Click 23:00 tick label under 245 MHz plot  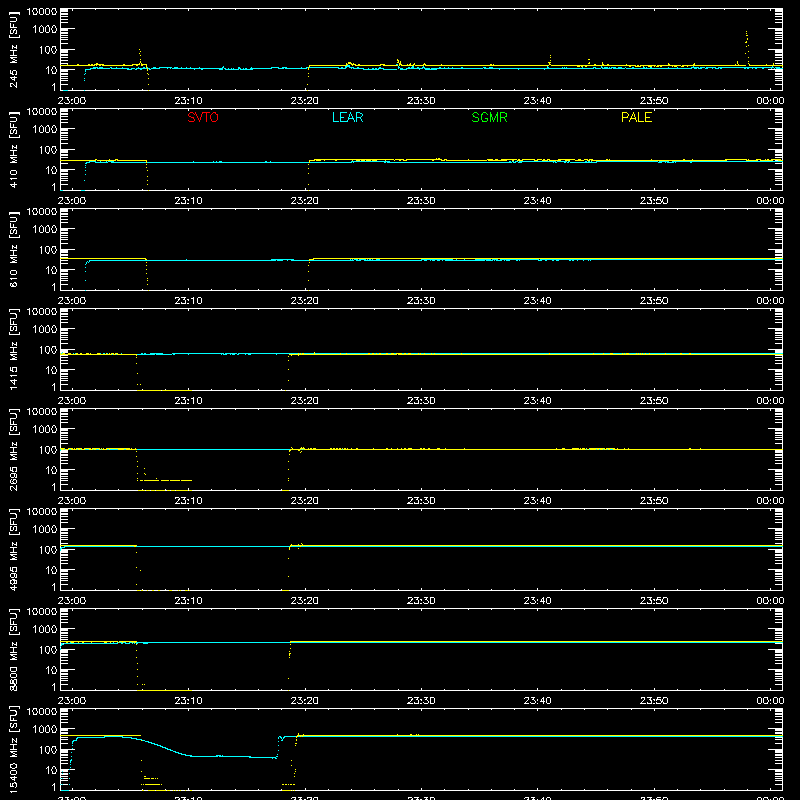point(72,101)
